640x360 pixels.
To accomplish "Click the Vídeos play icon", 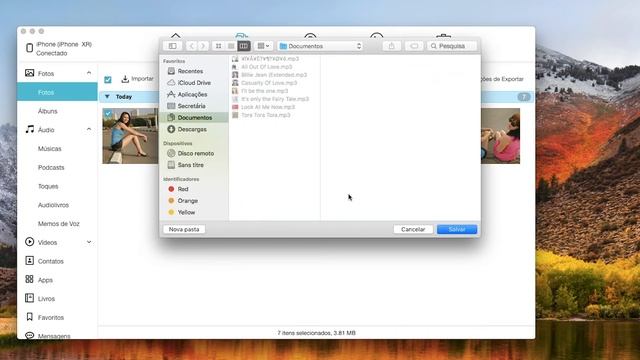I will tap(29, 242).
